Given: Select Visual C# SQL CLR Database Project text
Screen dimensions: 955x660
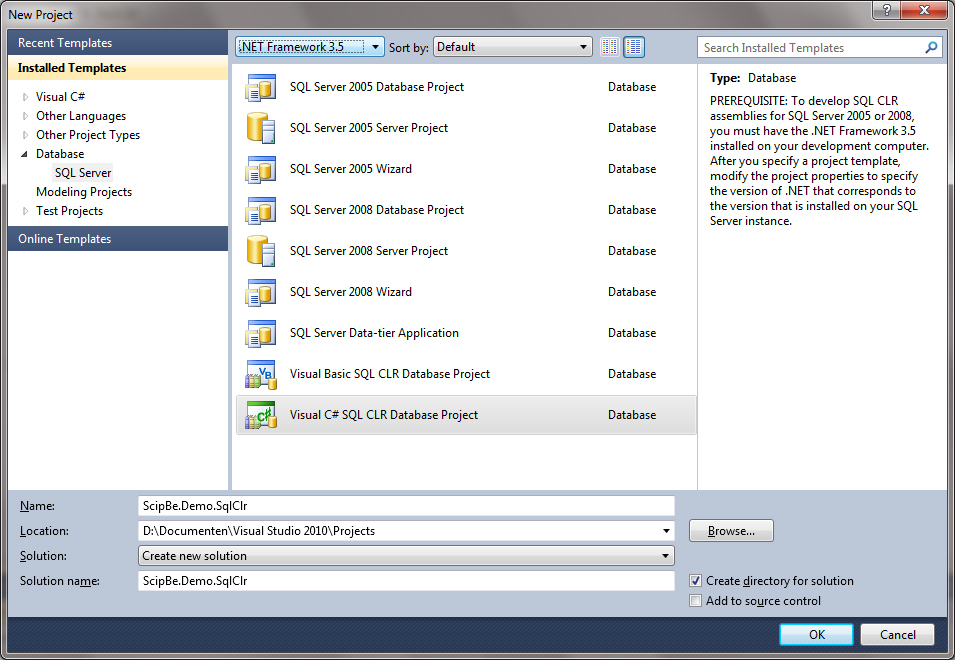Looking at the screenshot, I should [x=384, y=415].
